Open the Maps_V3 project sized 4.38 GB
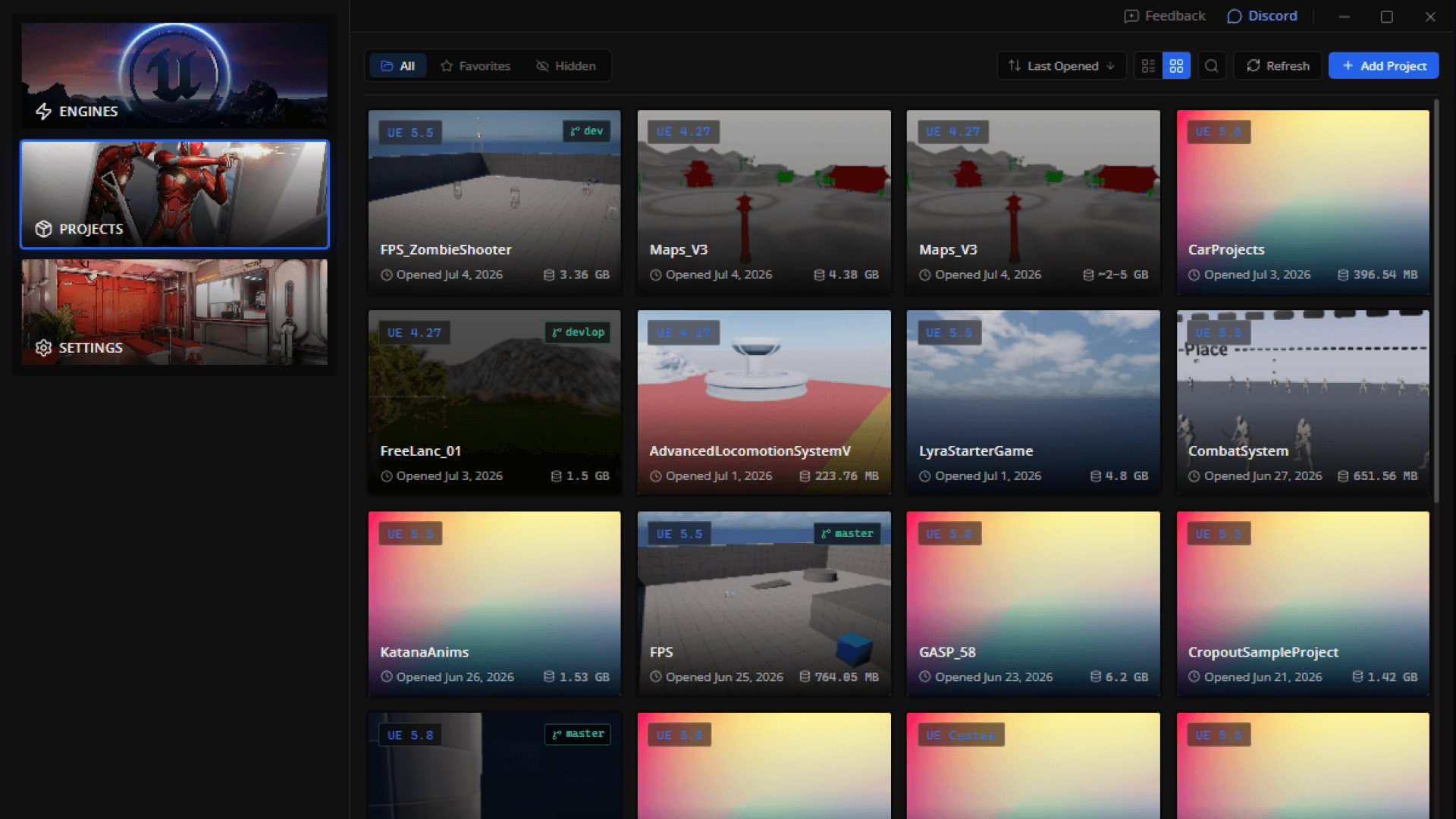The height and width of the screenshot is (819, 1456). (x=764, y=202)
